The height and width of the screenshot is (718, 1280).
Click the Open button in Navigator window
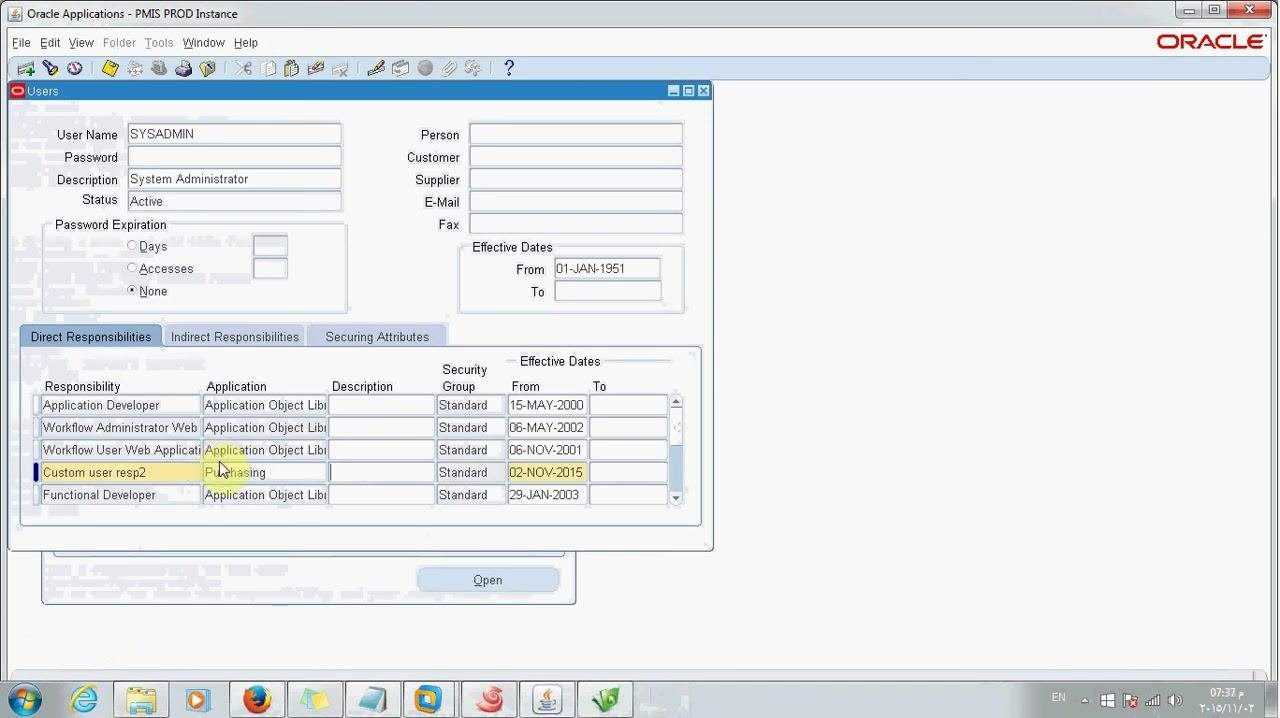(488, 580)
